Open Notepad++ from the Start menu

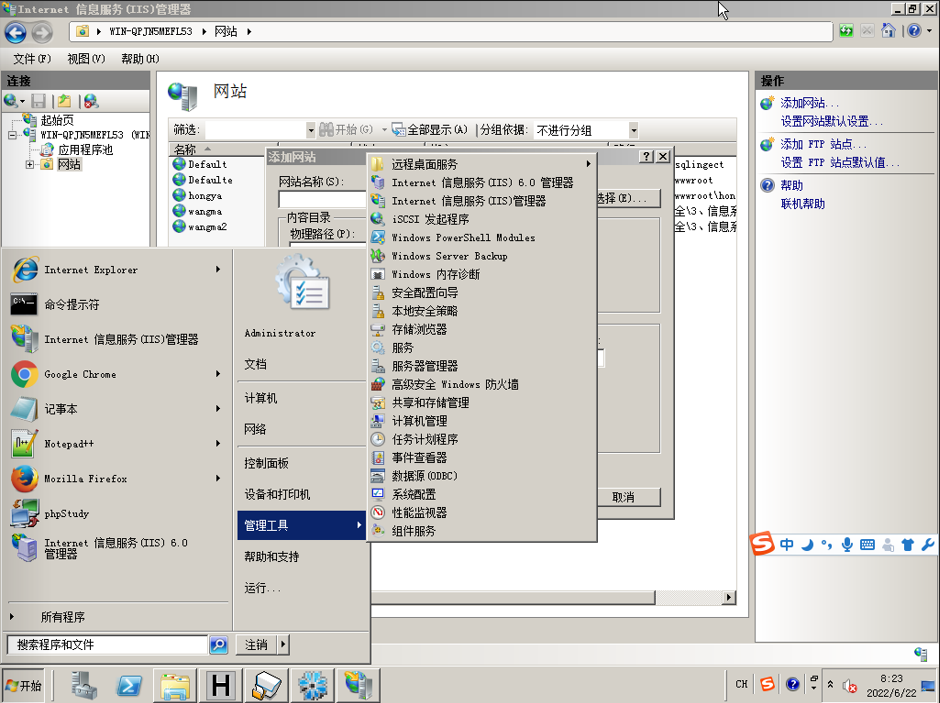116,443
